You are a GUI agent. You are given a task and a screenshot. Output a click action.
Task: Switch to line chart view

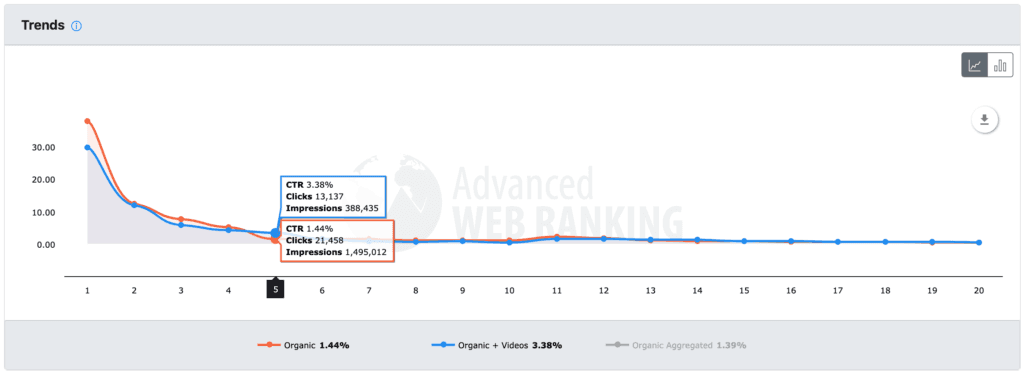(x=974, y=65)
